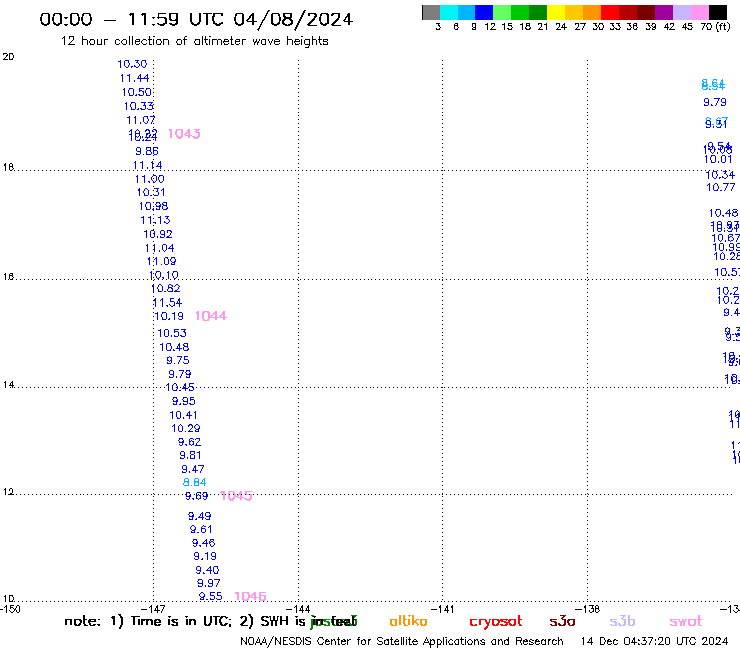Select the wave height value 10.45
Screen dimensions: 740x650
(x=180, y=388)
